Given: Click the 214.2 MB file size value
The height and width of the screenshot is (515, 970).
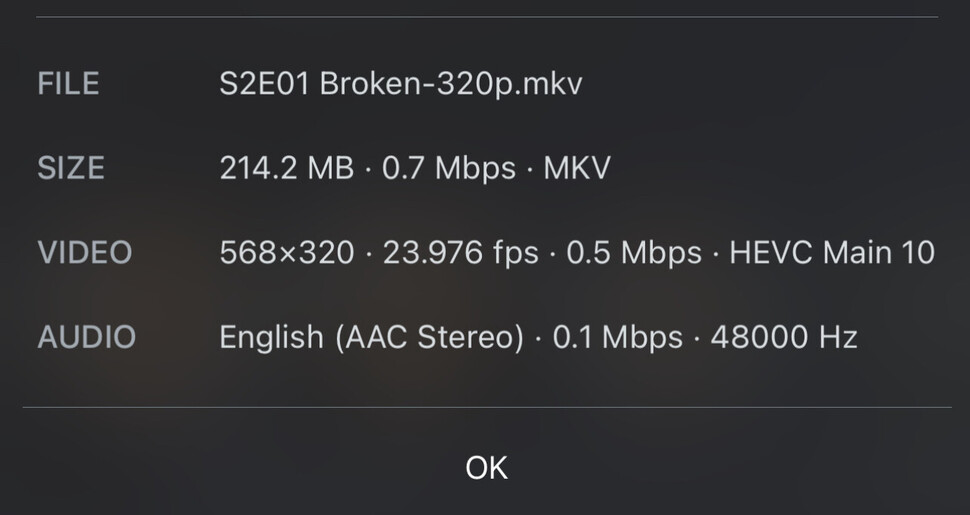Looking at the screenshot, I should (x=286, y=168).
